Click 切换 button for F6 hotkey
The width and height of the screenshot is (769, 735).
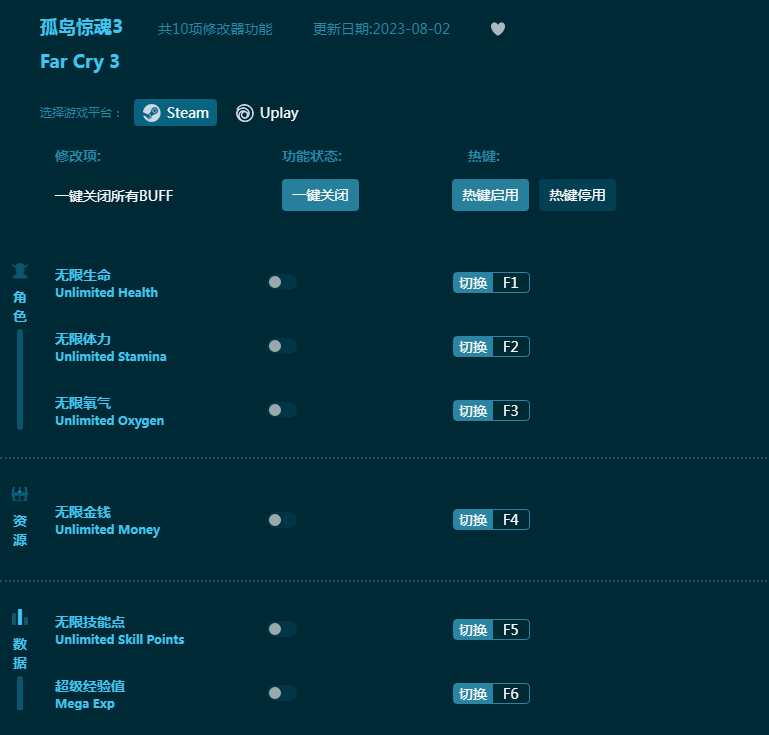pos(473,694)
